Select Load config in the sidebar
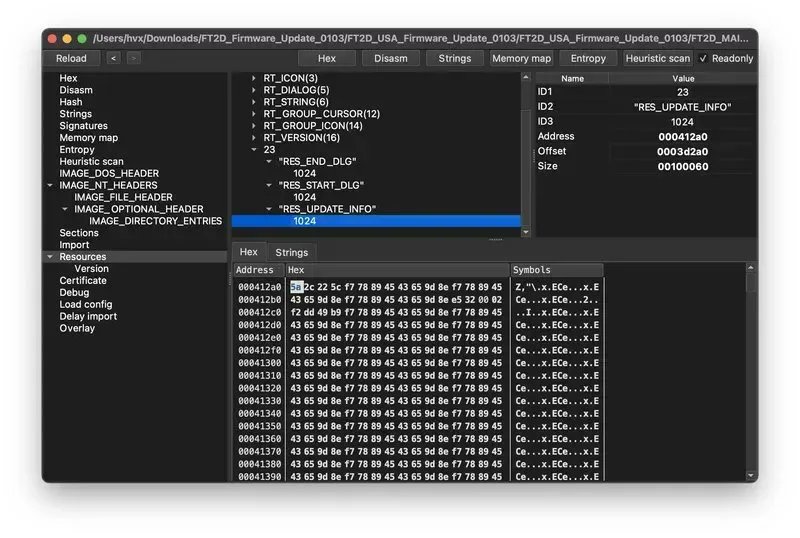This screenshot has width=800, height=538. click(85, 304)
